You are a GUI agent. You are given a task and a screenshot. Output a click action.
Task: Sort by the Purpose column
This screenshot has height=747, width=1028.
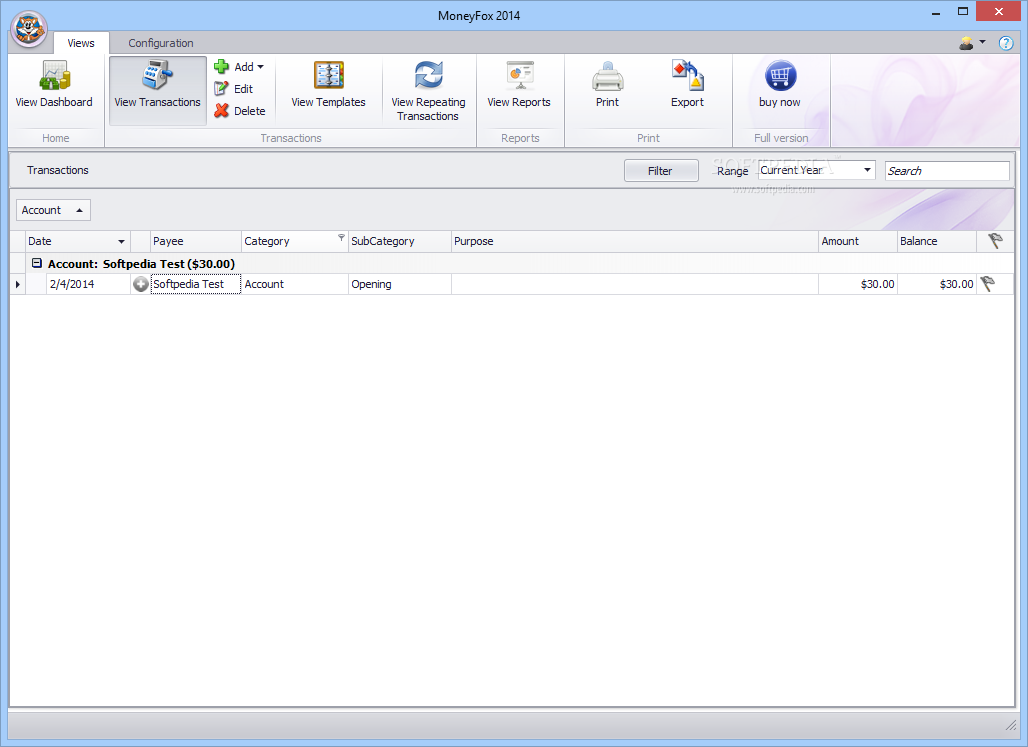pos(635,241)
